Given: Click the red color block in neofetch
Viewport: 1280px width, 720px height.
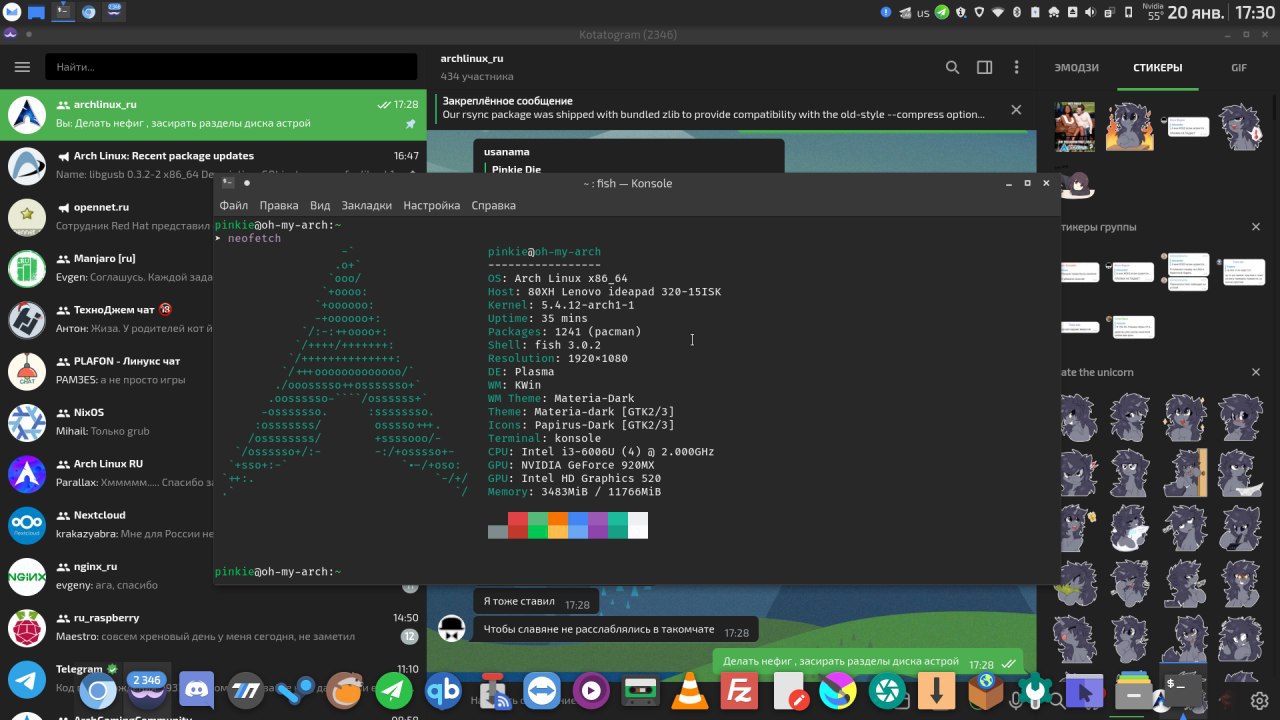Looking at the screenshot, I should (x=518, y=525).
